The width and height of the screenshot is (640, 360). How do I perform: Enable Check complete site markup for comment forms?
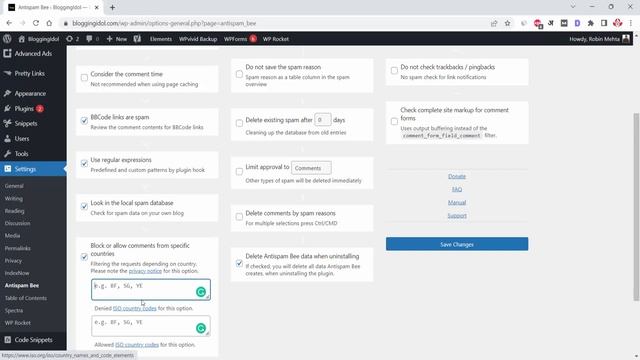click(394, 121)
